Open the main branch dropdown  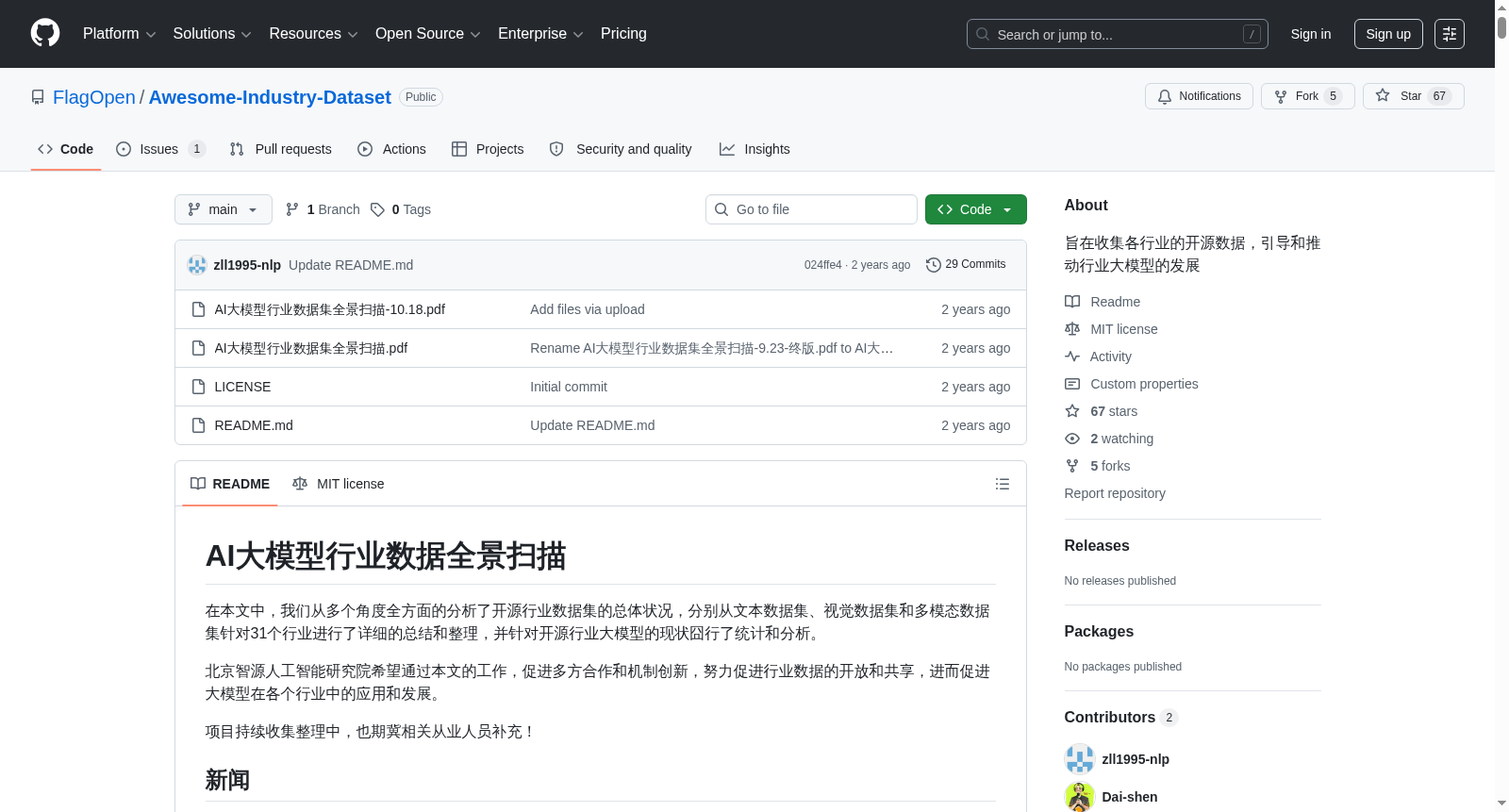tap(223, 209)
